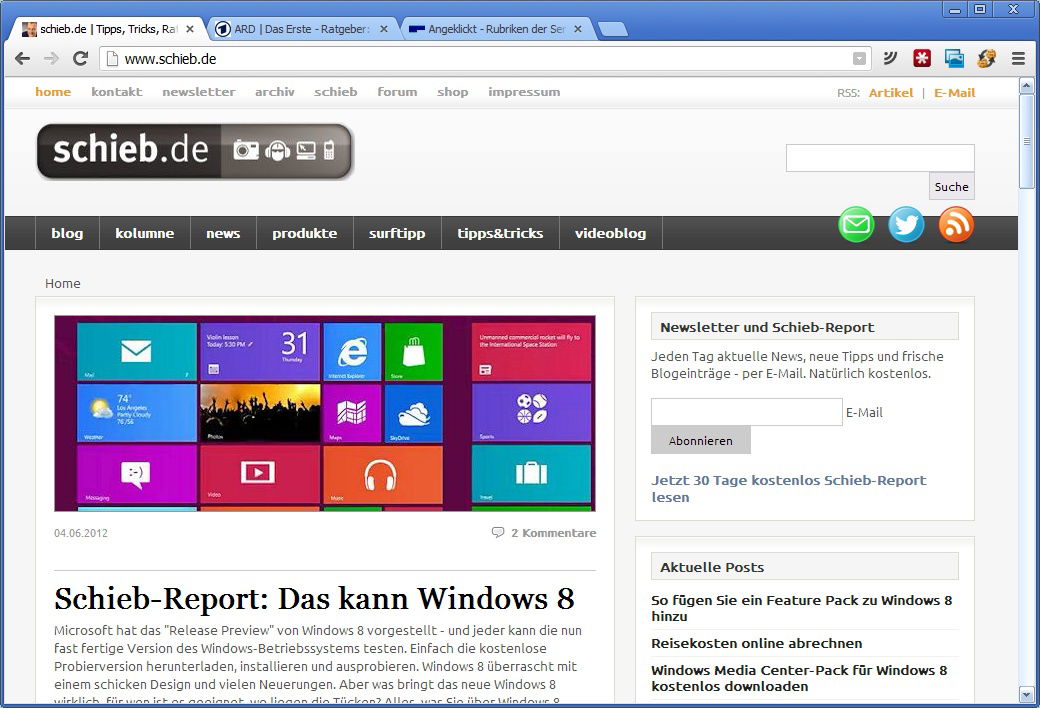Image resolution: width=1040 pixels, height=708 pixels.
Task: Open Windows Media Center-Pack post
Action: point(799,678)
